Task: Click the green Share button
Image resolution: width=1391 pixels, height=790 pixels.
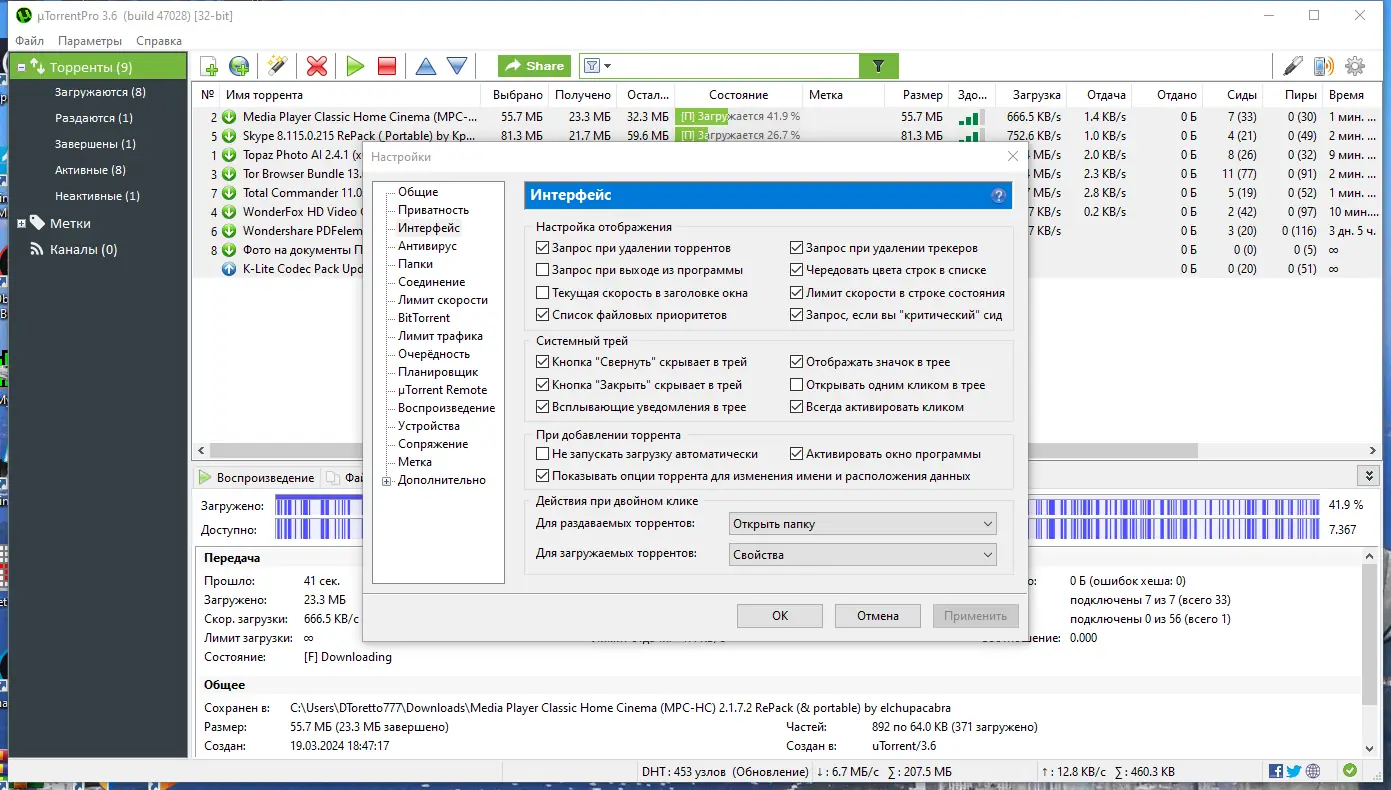Action: tap(533, 65)
